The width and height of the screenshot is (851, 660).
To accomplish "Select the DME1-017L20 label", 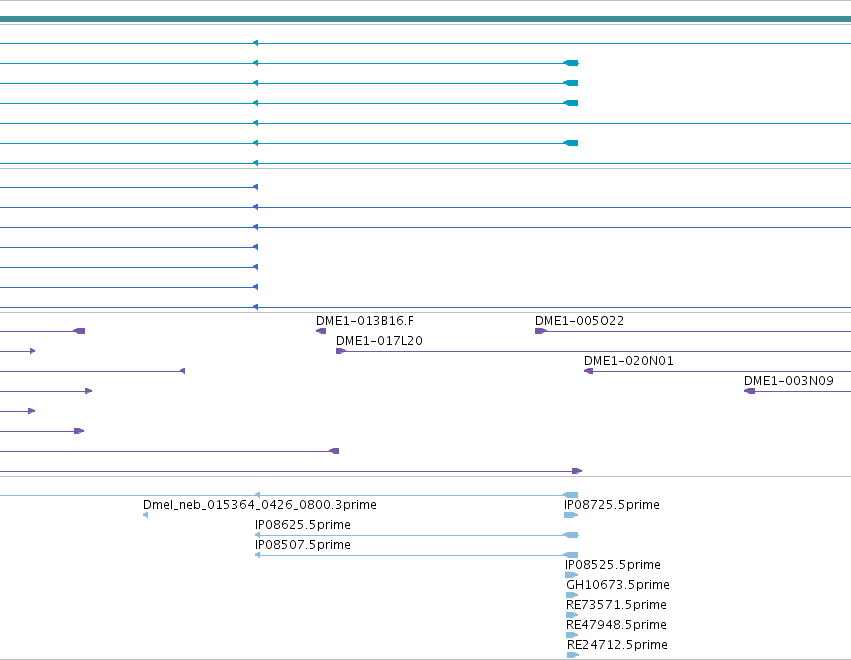I will [379, 341].
